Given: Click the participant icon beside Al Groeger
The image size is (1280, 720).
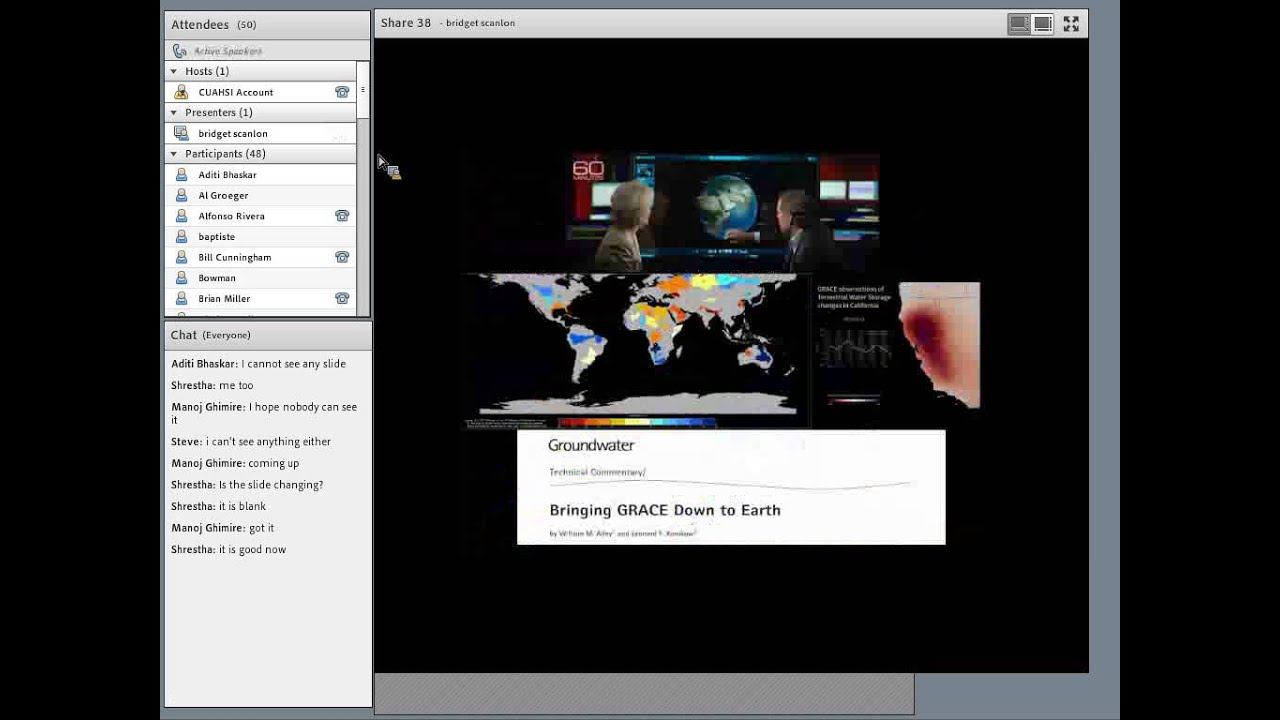Looking at the screenshot, I should [181, 196].
